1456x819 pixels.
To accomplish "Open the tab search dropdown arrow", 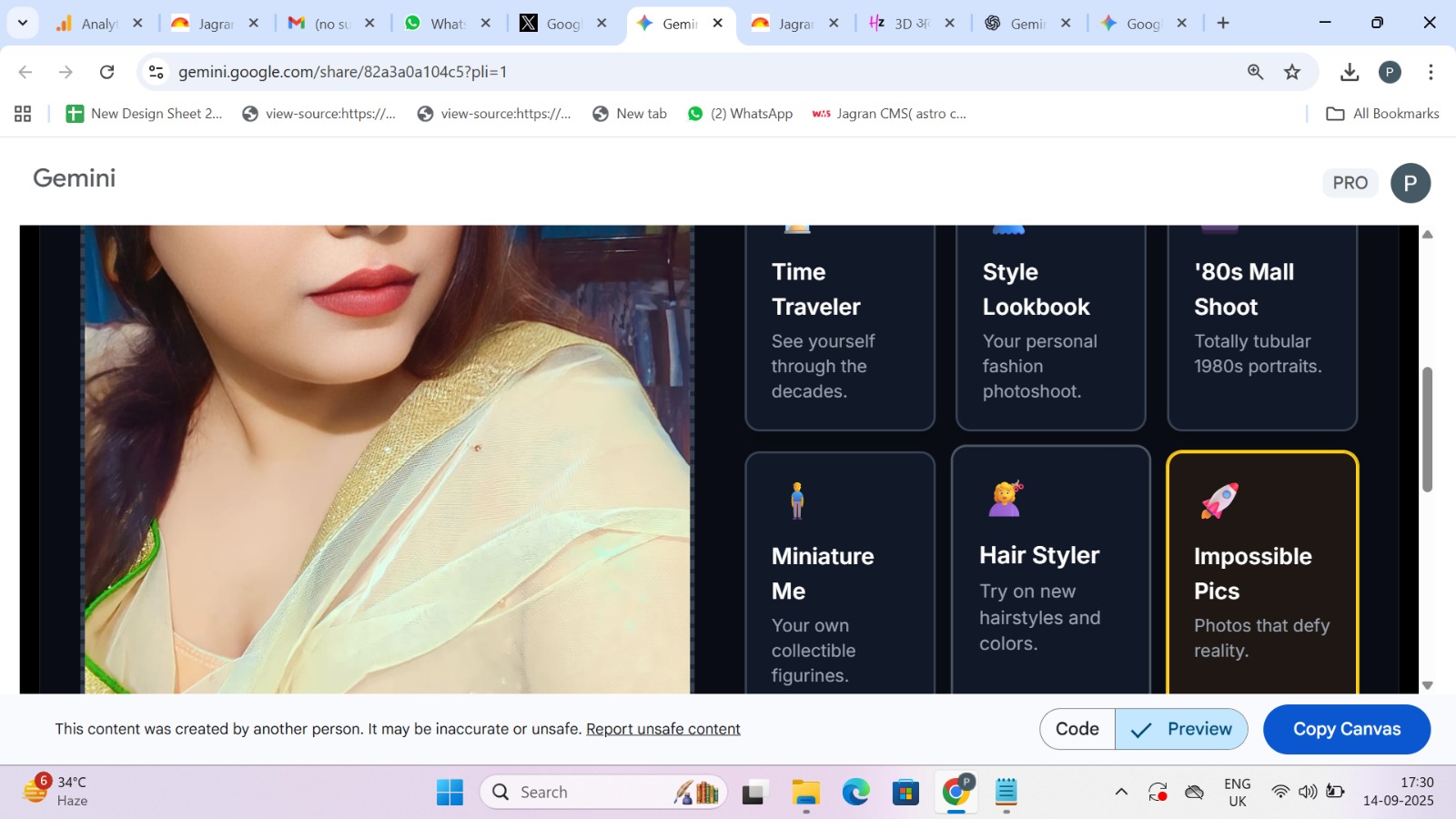I will [x=23, y=23].
